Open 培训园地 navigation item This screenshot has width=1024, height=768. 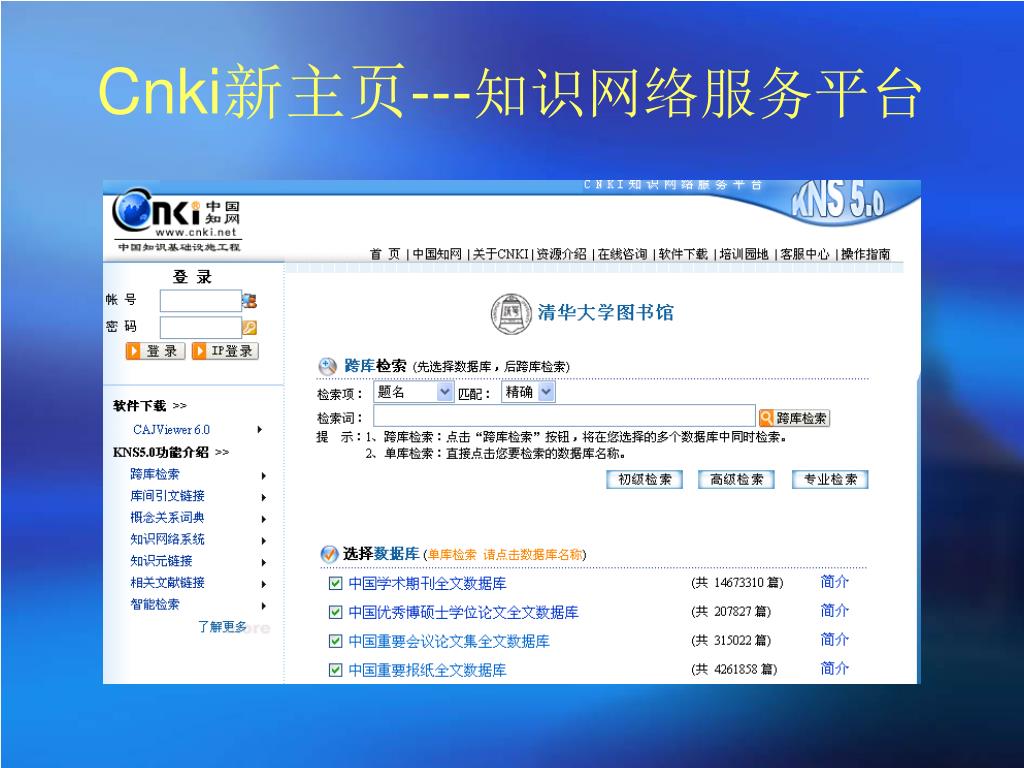(744, 254)
